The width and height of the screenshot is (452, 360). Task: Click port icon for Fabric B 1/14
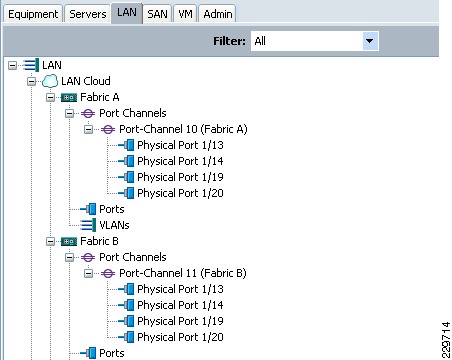click(126, 305)
